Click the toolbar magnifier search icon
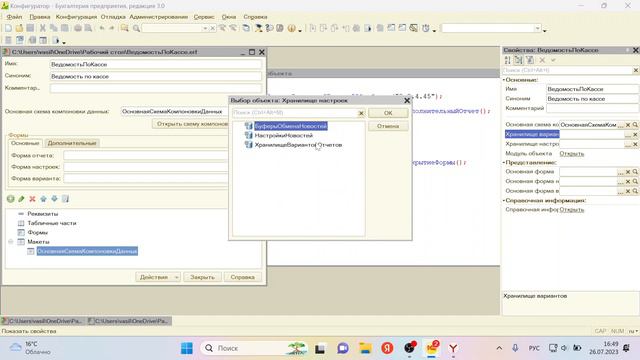640x360 pixels. [136, 28]
